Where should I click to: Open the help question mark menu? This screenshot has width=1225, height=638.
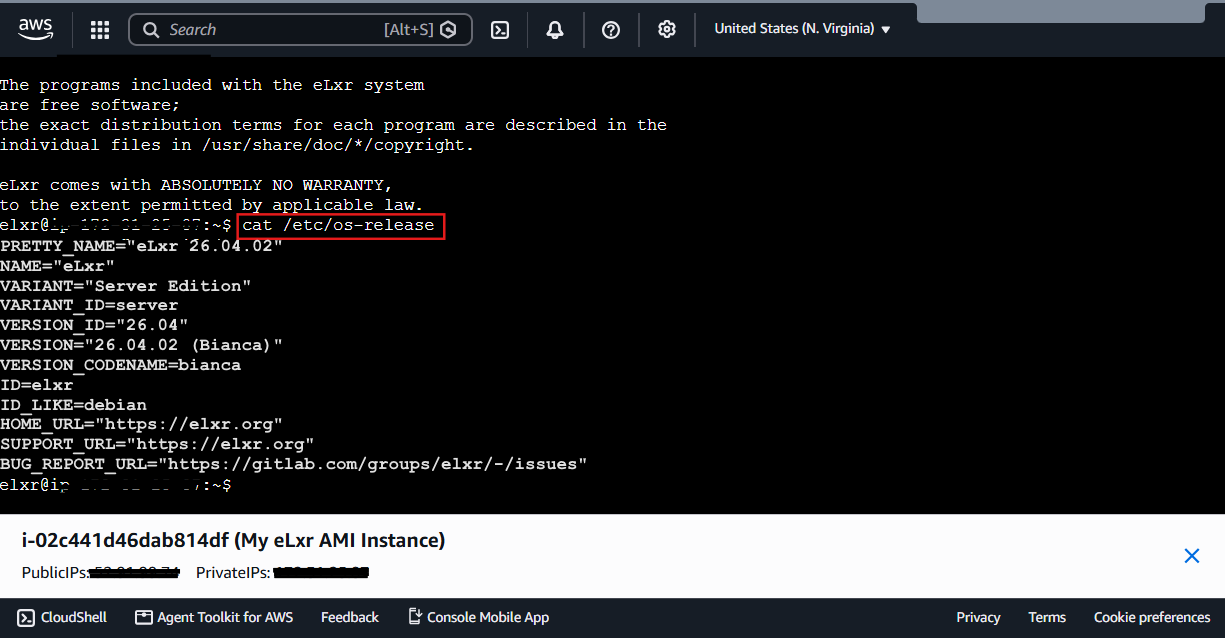[611, 30]
